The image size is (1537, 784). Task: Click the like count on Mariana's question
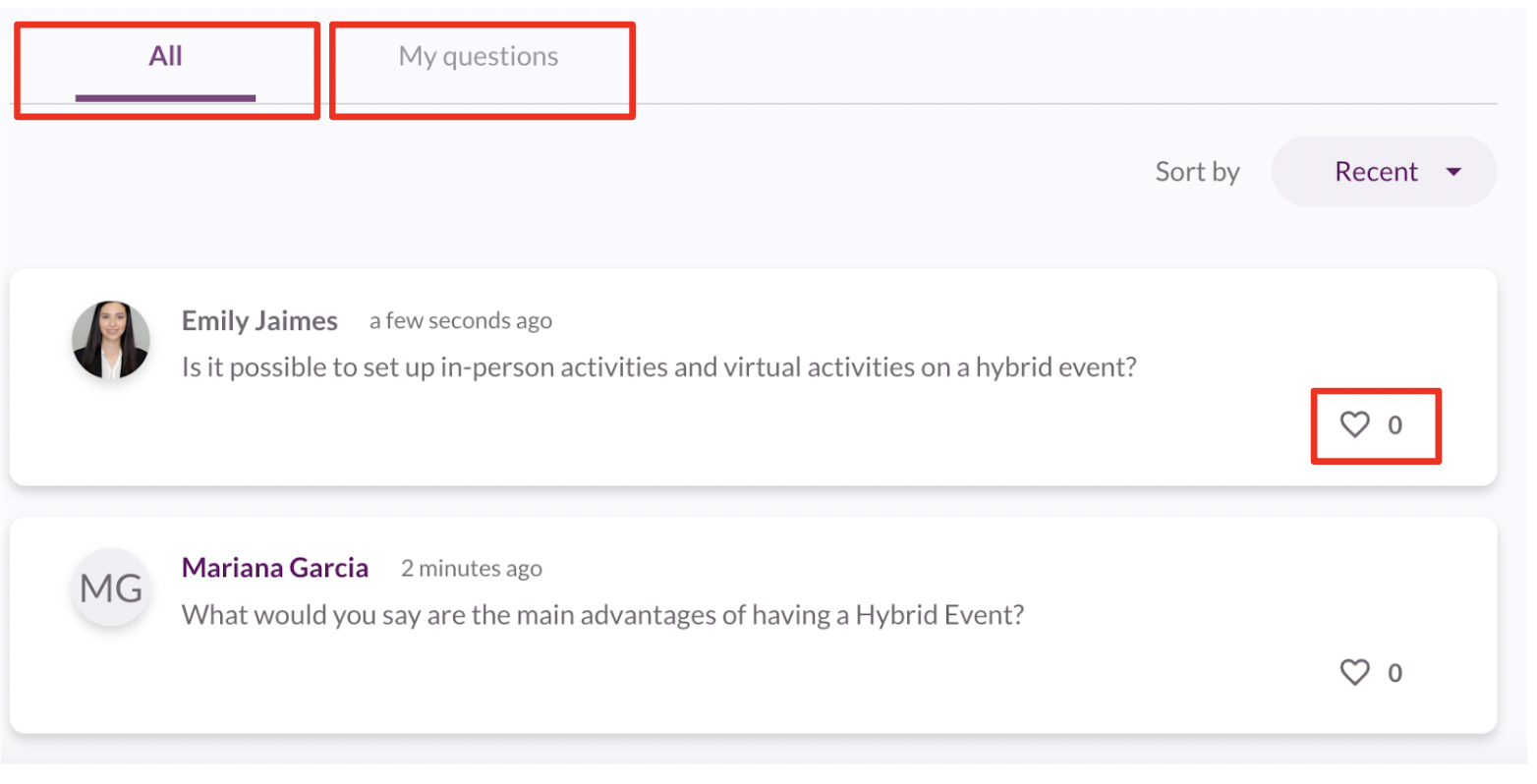1395,673
